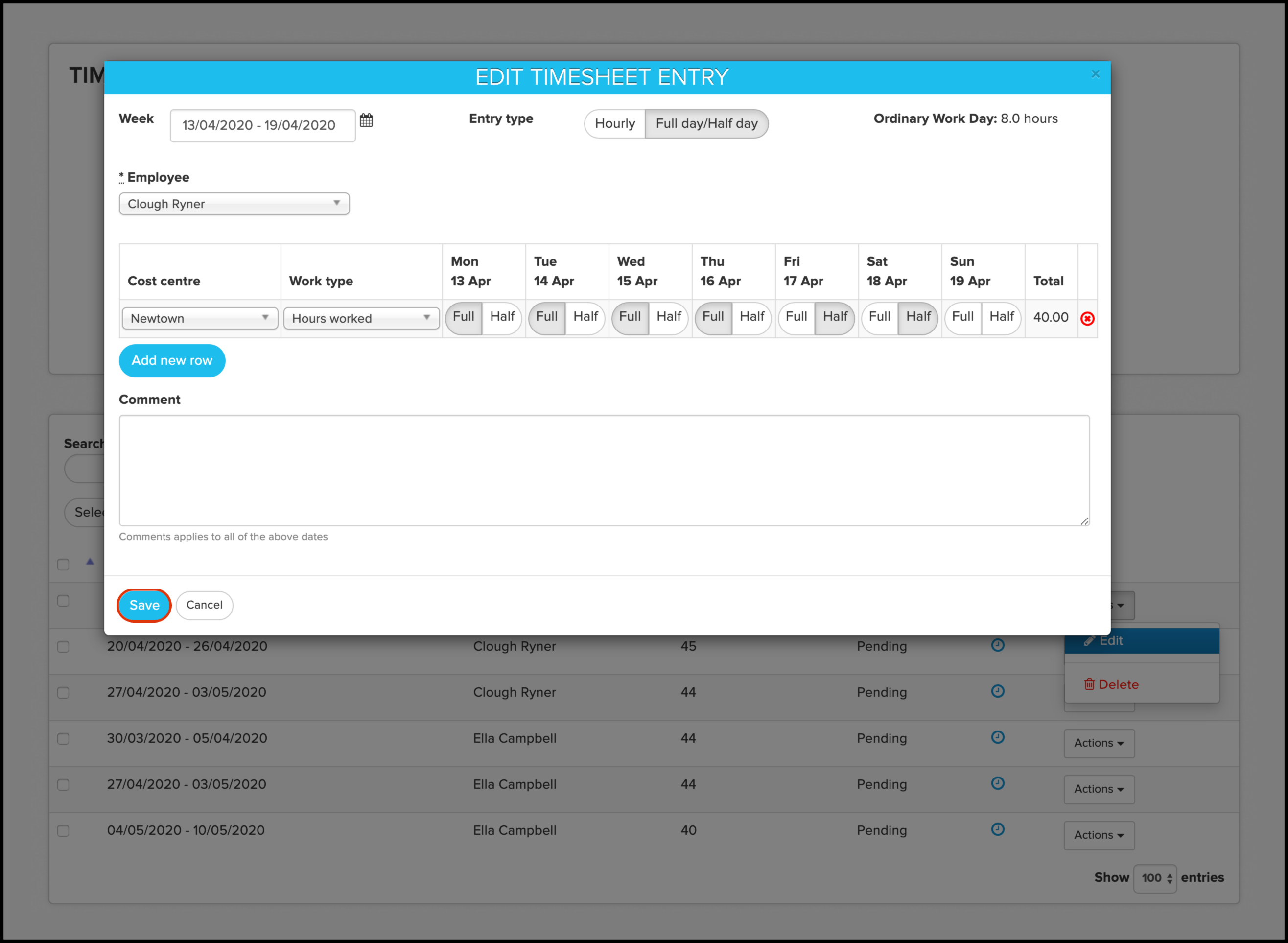Image resolution: width=1288 pixels, height=943 pixels.
Task: Expand the Newtown cost centre dropdown
Action: [200, 319]
